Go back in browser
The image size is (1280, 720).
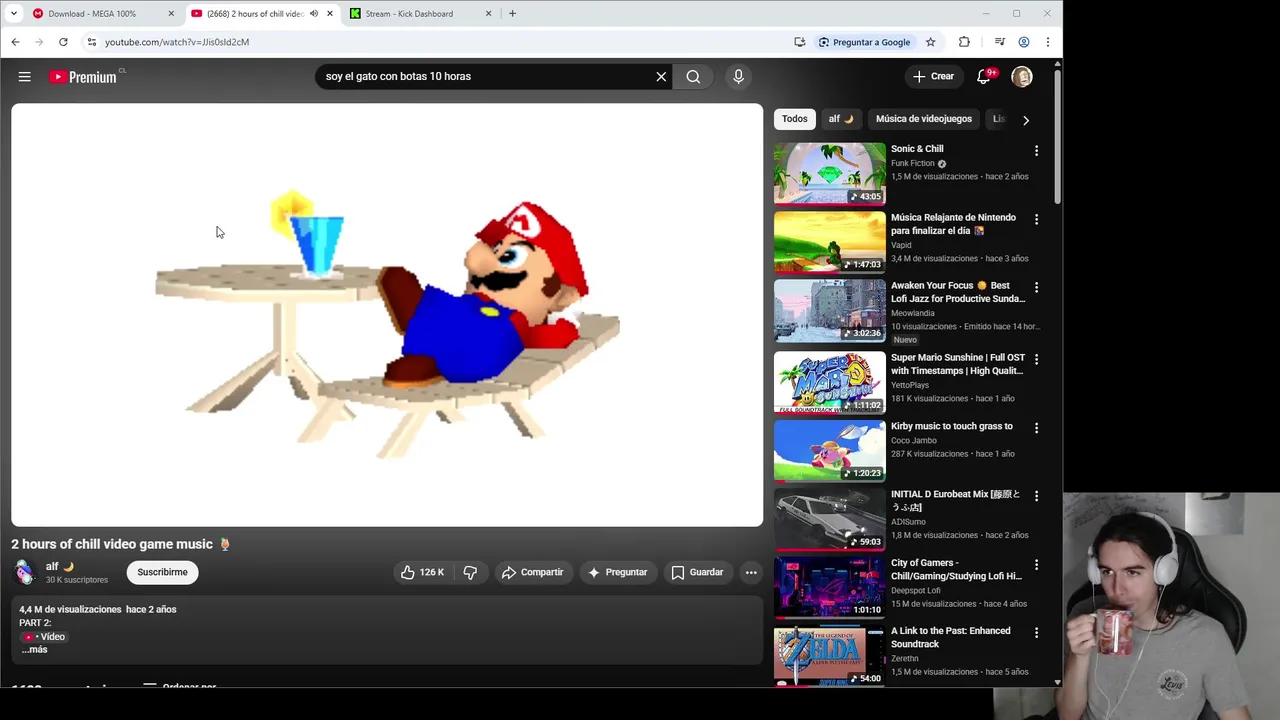point(15,42)
